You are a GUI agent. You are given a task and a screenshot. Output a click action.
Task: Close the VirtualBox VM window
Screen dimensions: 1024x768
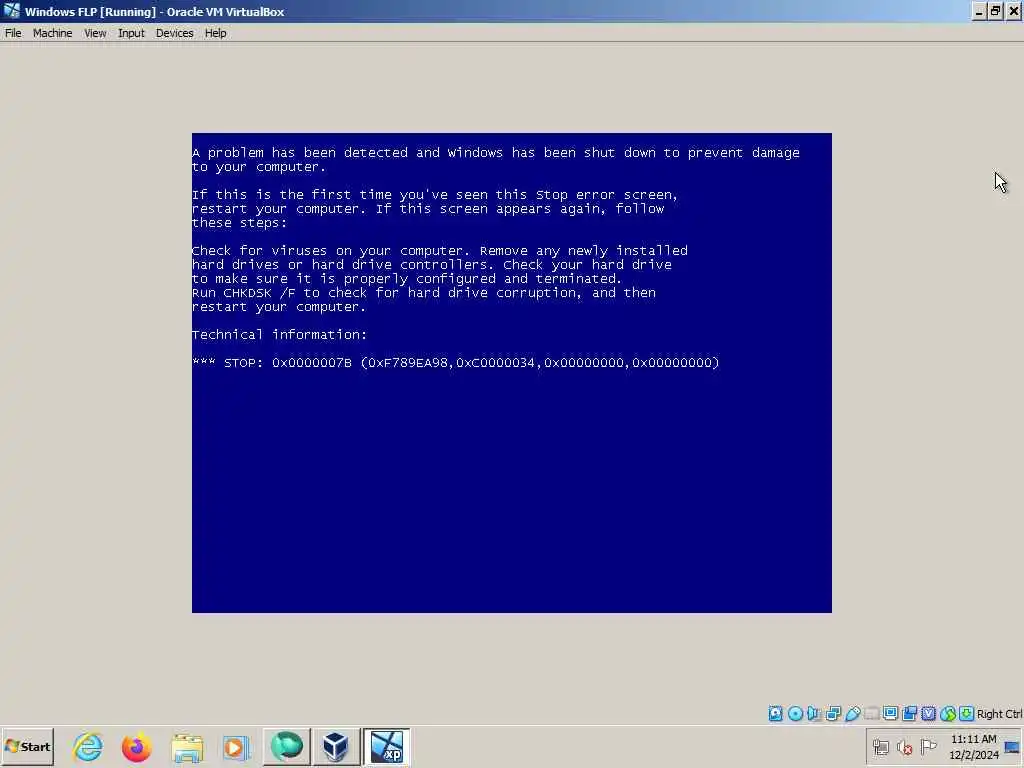tap(1014, 11)
